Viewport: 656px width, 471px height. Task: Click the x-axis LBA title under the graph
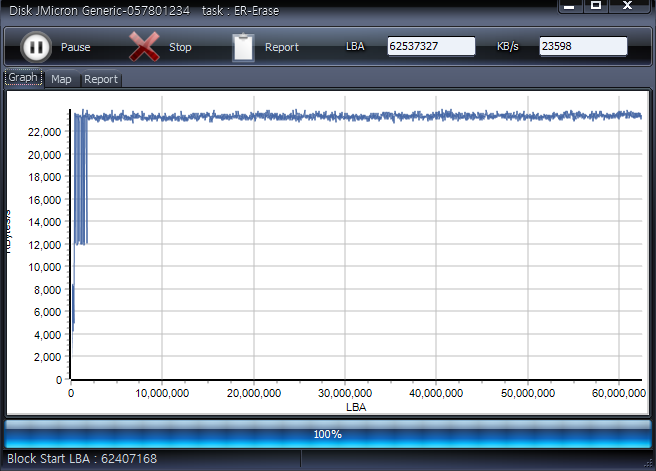[356, 407]
